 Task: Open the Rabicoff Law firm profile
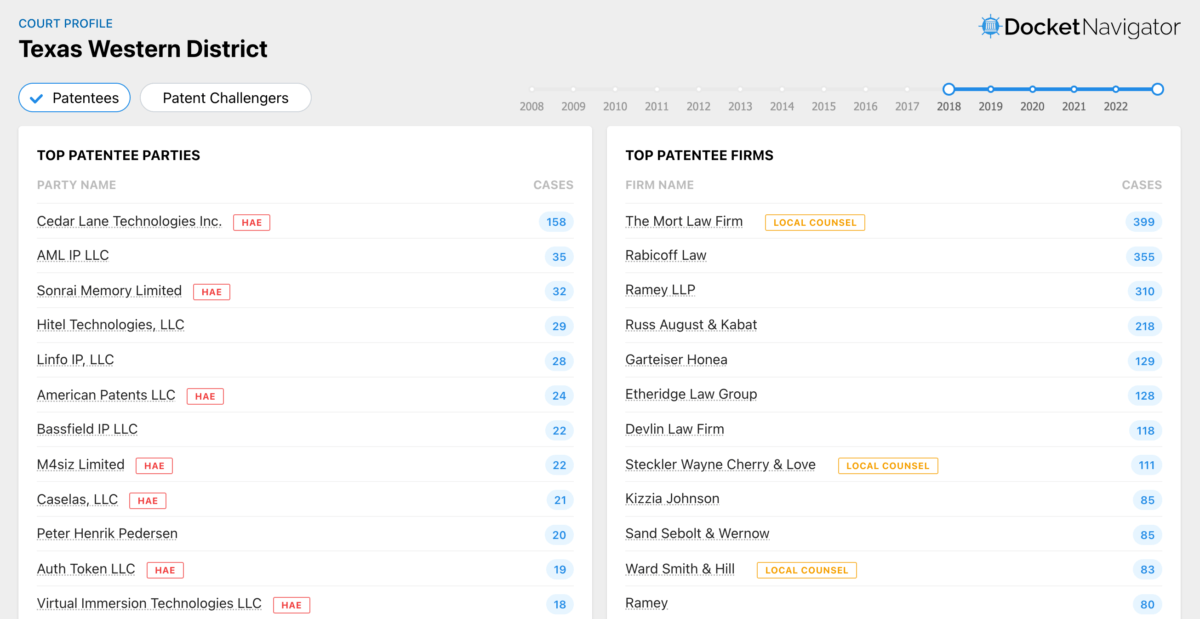tap(666, 255)
